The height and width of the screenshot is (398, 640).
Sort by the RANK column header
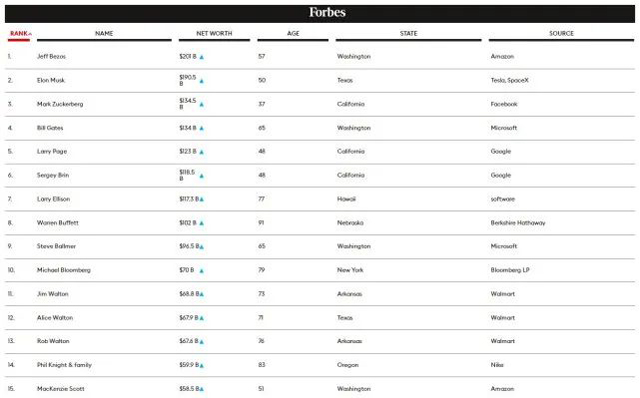coord(19,33)
